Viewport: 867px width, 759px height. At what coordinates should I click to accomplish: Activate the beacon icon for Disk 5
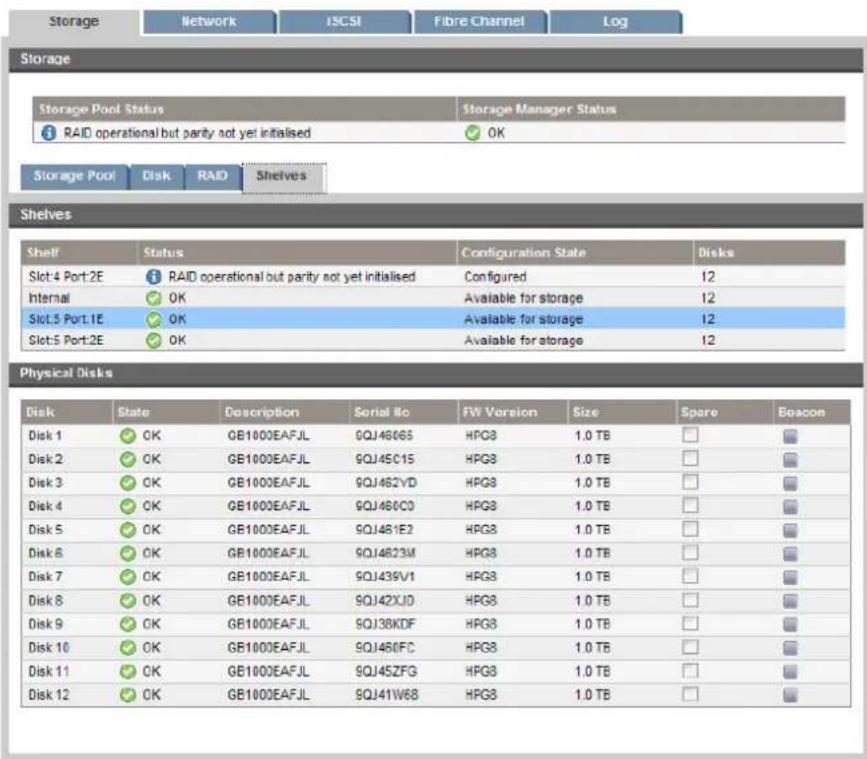coord(790,530)
